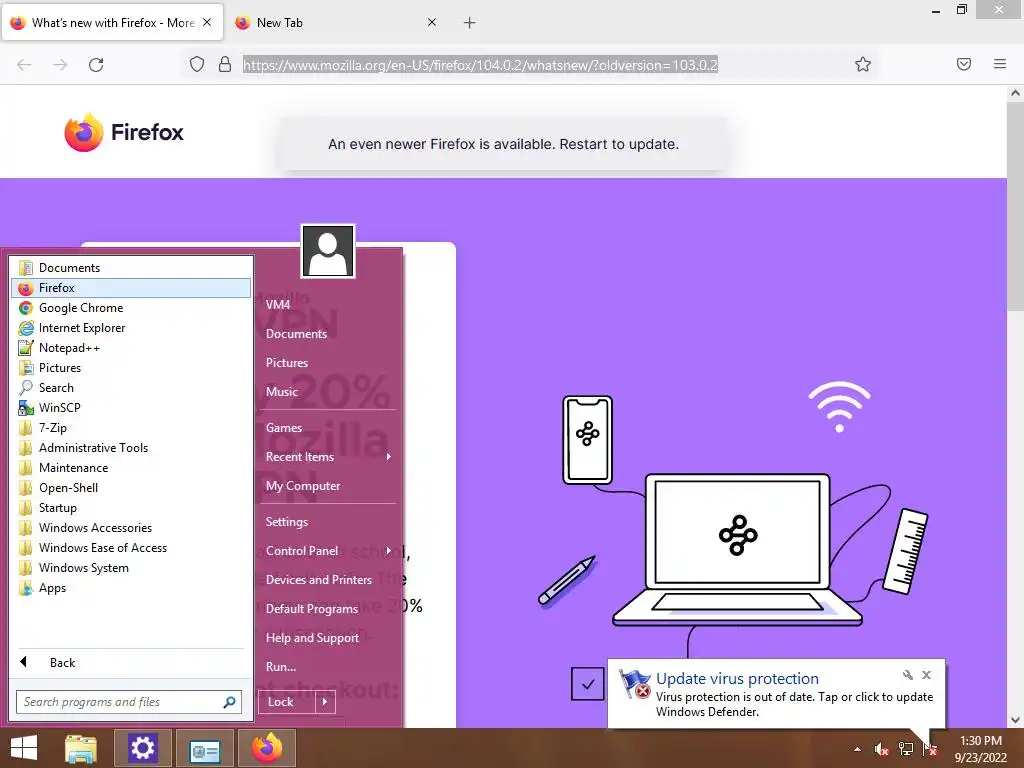The width and height of the screenshot is (1024, 768).
Task: Go back one page in Firefox
Action: [x=24, y=65]
